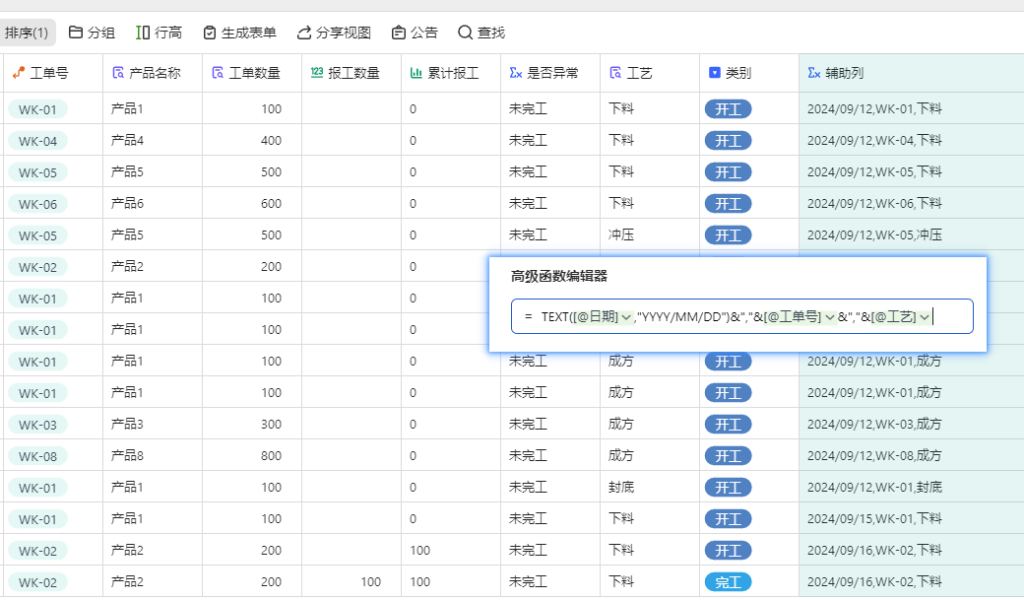The image size is (1024, 600).
Task: Select the 报工数量 cell showing 100
Action: [x=351, y=582]
